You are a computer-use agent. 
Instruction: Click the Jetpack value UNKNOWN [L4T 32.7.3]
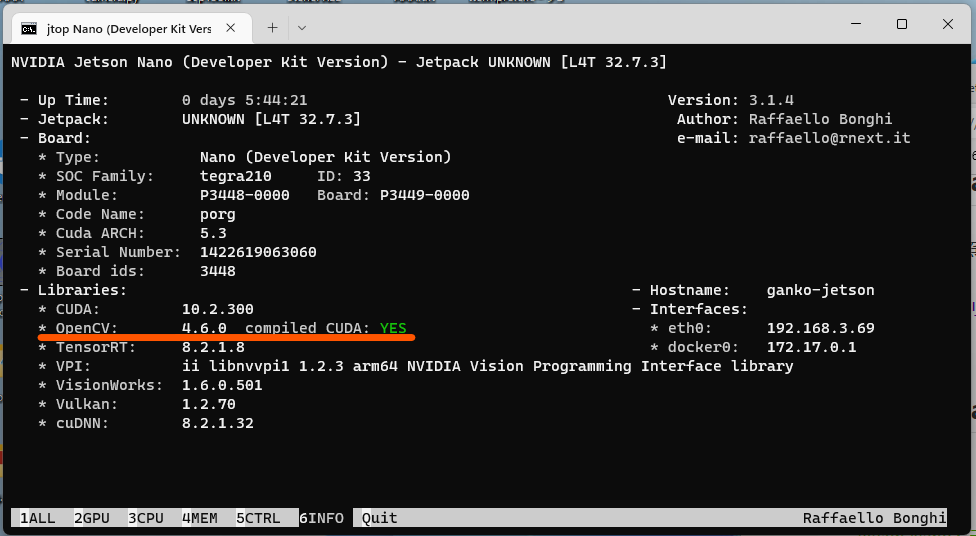point(271,119)
